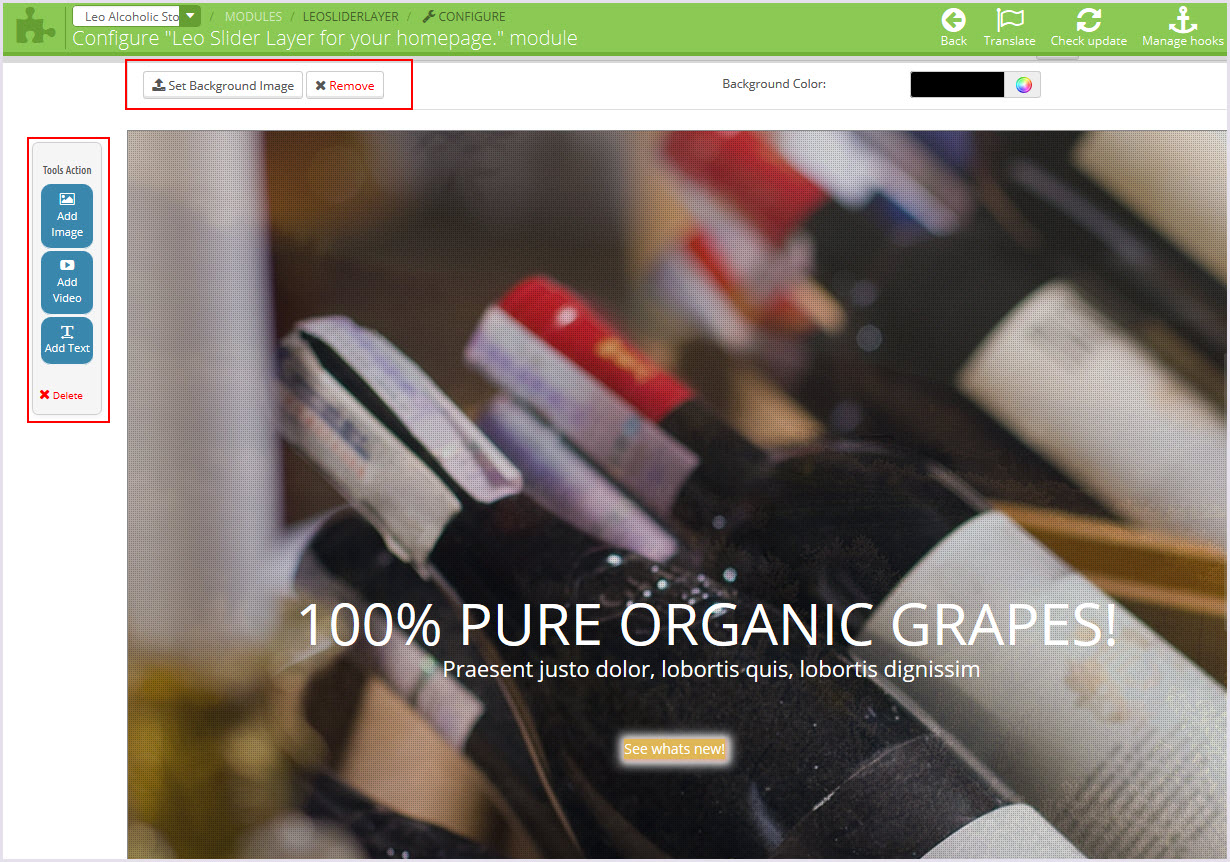Click the 'Background Color:' label
The width and height of the screenshot is (1230, 862).
pos(774,84)
